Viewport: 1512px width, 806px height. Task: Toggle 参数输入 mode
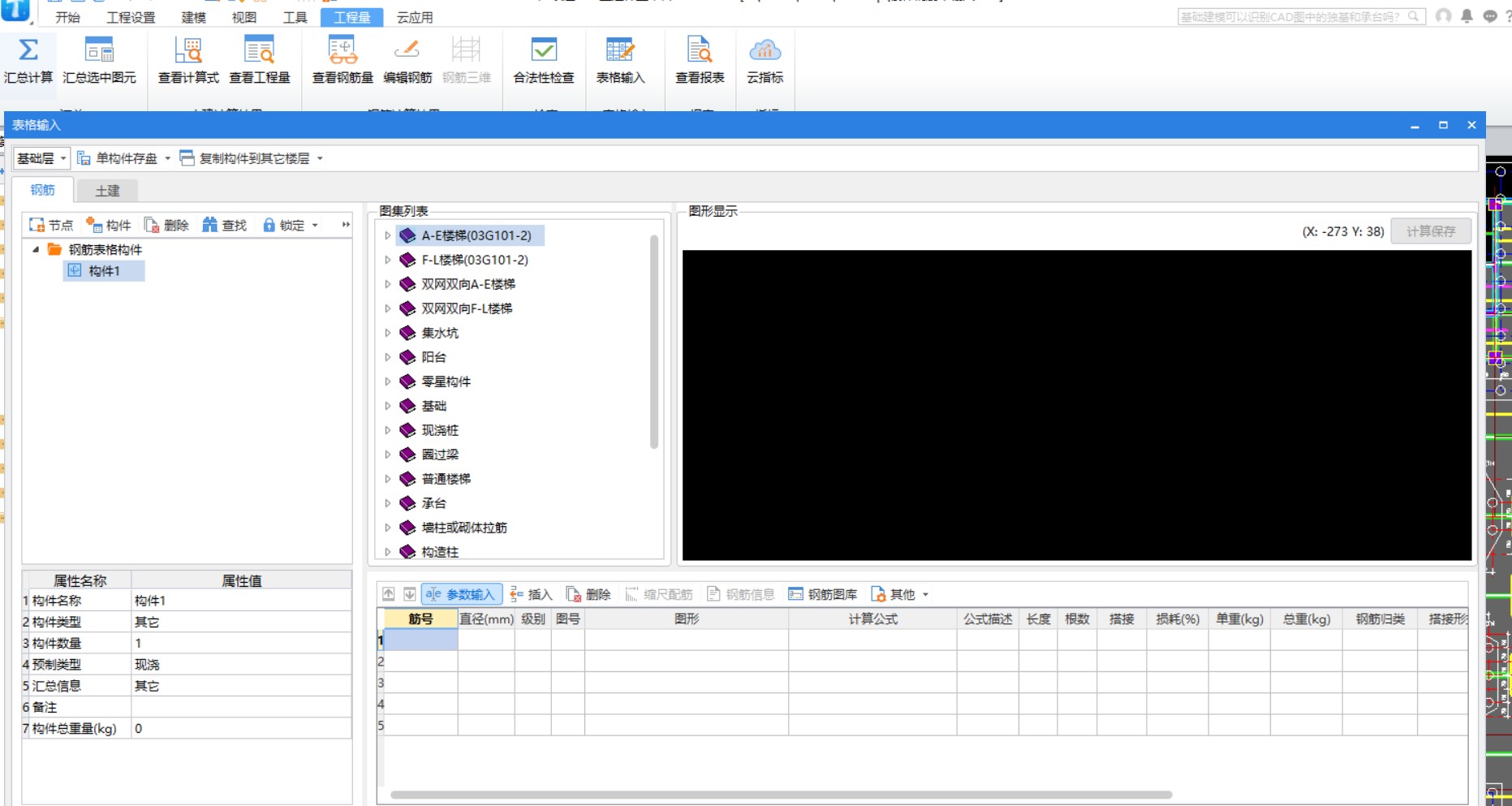coord(461,594)
